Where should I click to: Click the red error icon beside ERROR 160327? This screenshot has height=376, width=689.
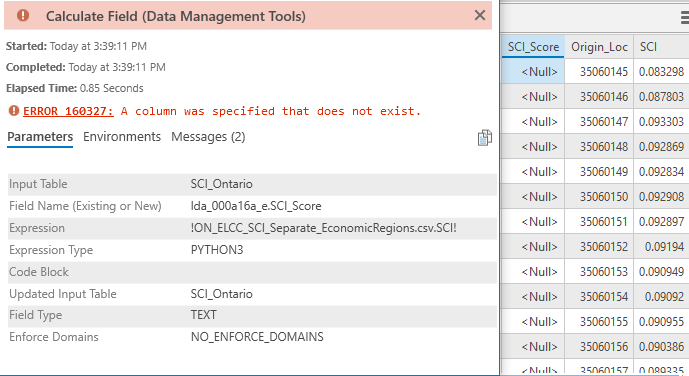[14, 111]
